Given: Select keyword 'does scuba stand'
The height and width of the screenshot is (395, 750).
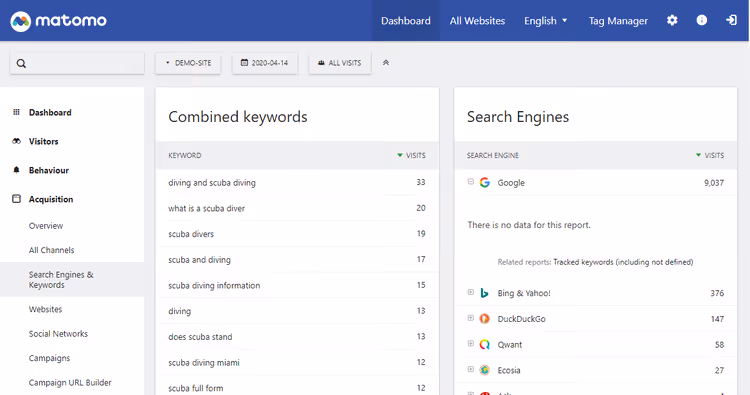Looking at the screenshot, I should pyautogui.click(x=200, y=337).
